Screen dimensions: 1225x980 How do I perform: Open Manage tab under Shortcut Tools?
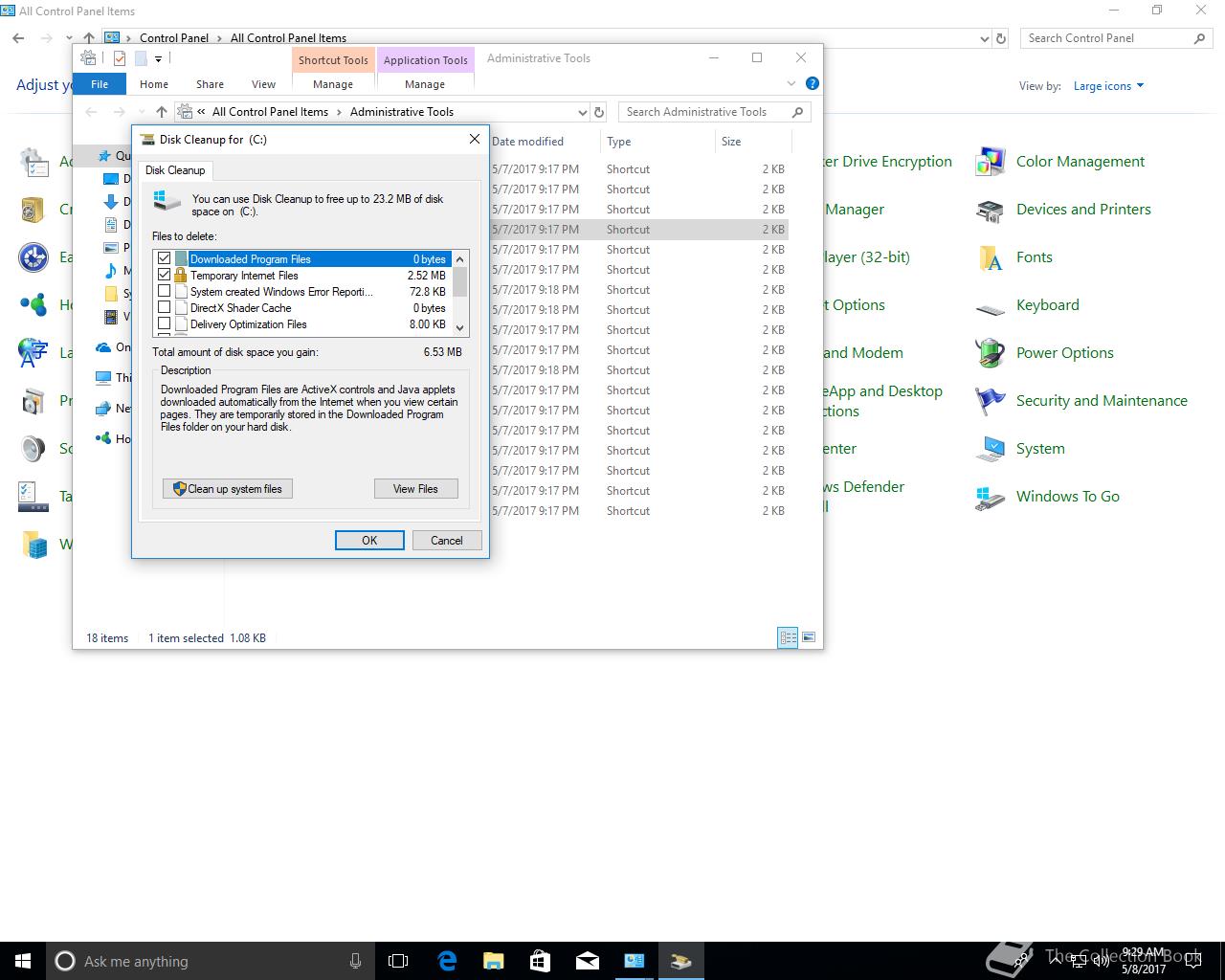pos(333,84)
